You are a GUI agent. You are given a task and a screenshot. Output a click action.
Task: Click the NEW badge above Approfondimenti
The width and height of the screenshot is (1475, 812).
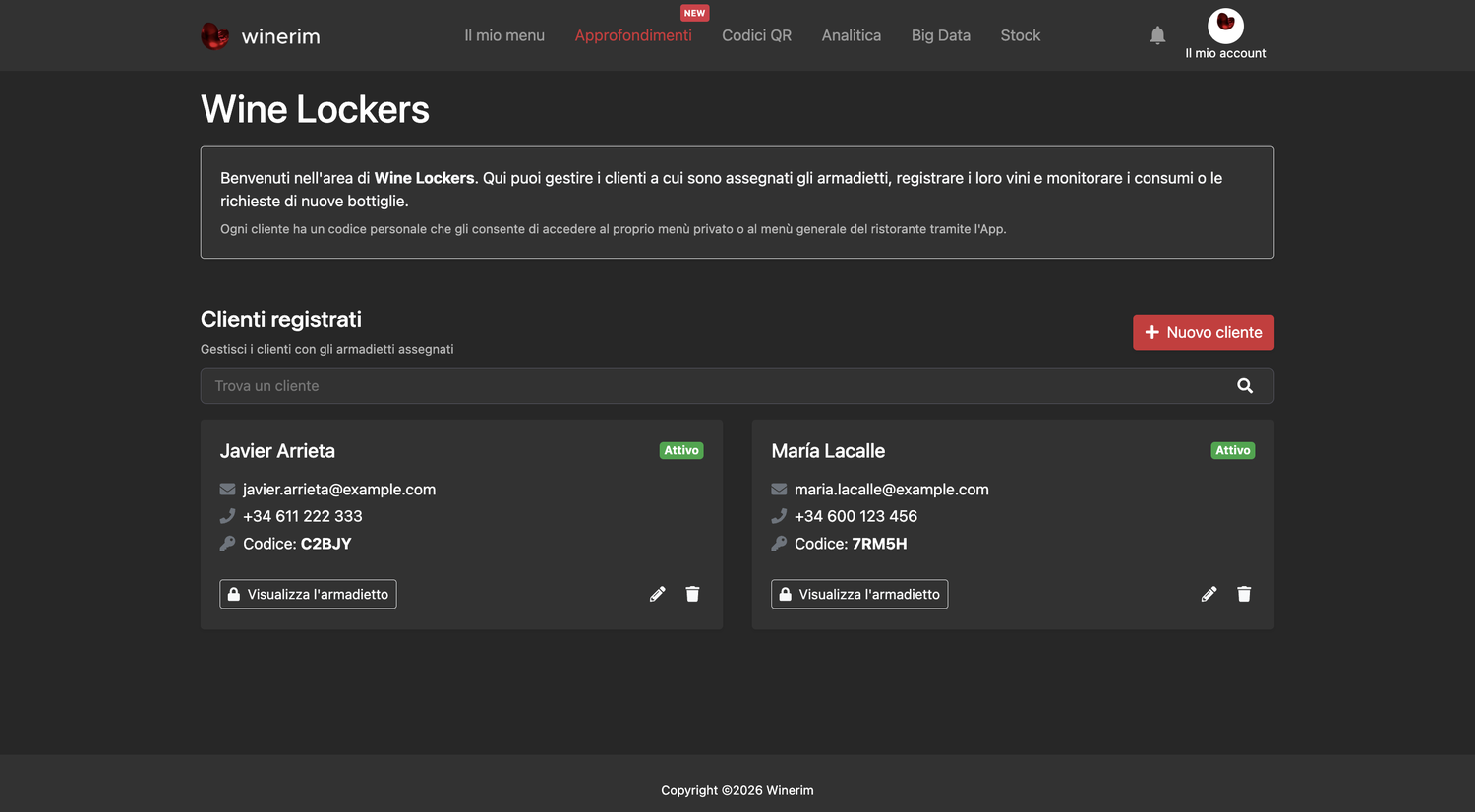[695, 13]
